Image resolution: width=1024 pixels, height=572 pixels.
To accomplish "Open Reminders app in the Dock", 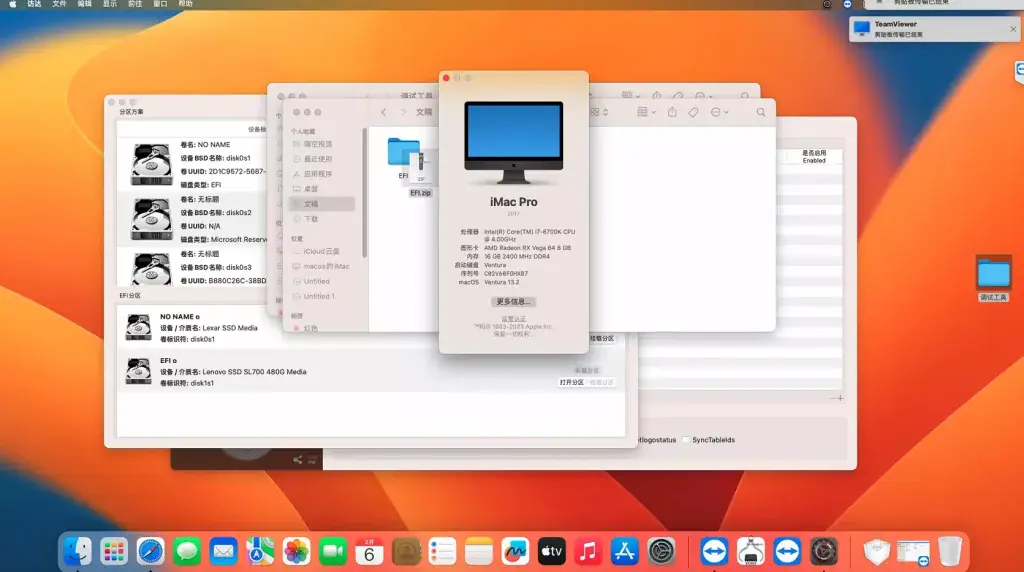I will point(442,552).
